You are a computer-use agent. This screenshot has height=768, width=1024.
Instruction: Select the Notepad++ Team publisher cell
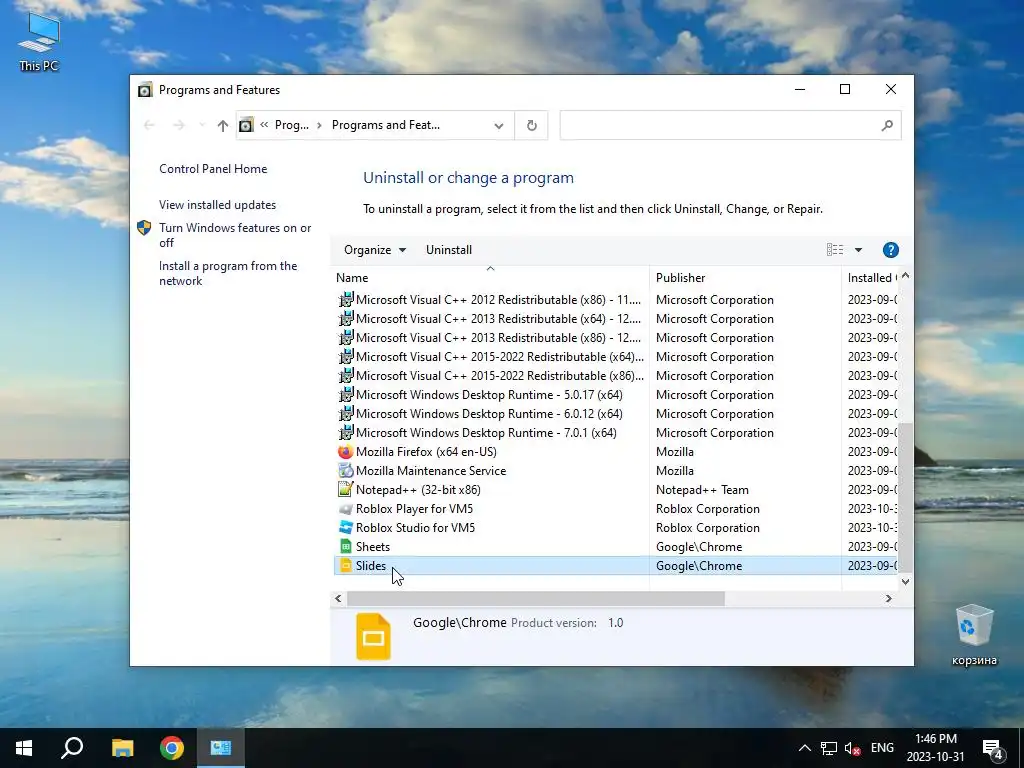pyautogui.click(x=702, y=490)
